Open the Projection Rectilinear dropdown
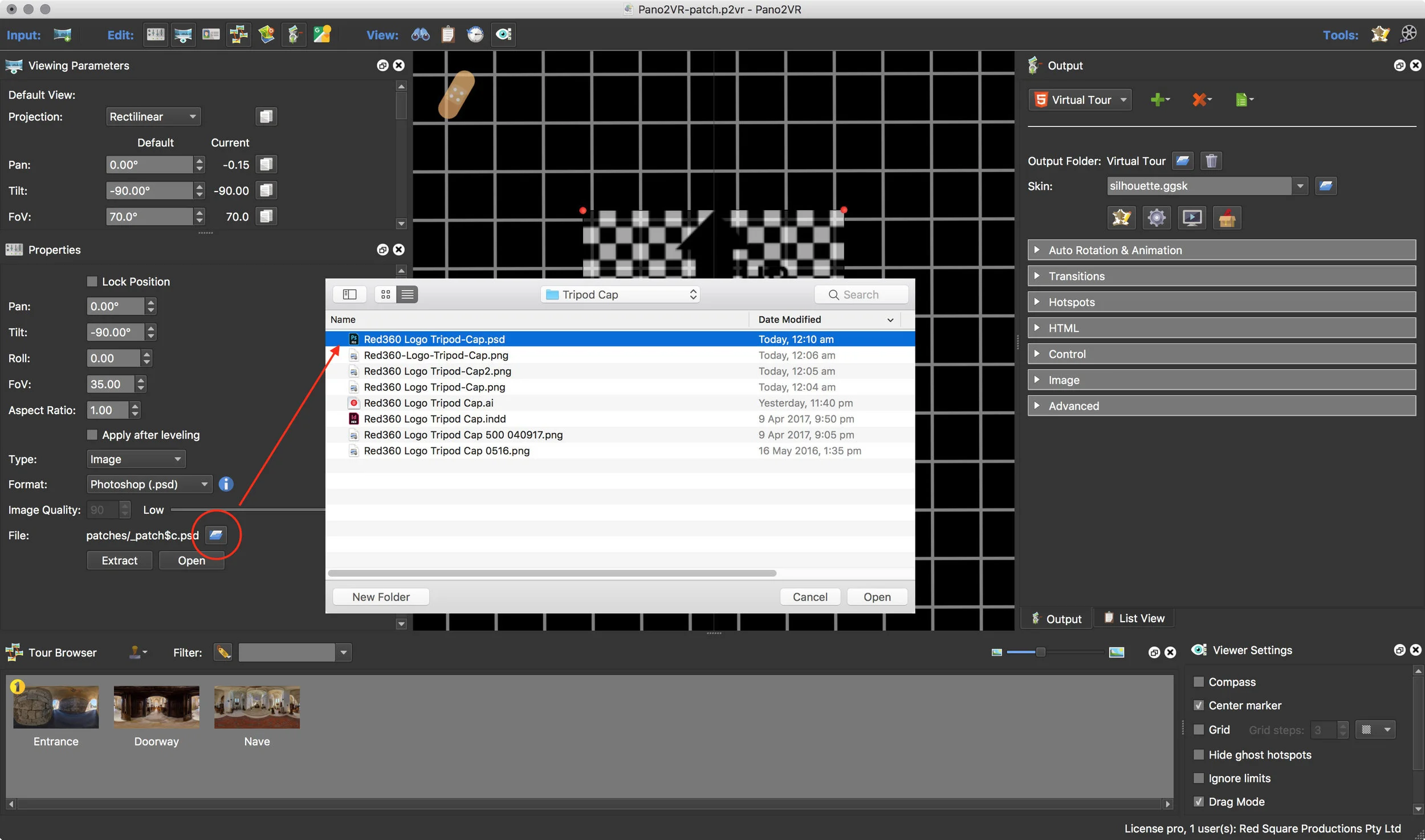 (153, 117)
